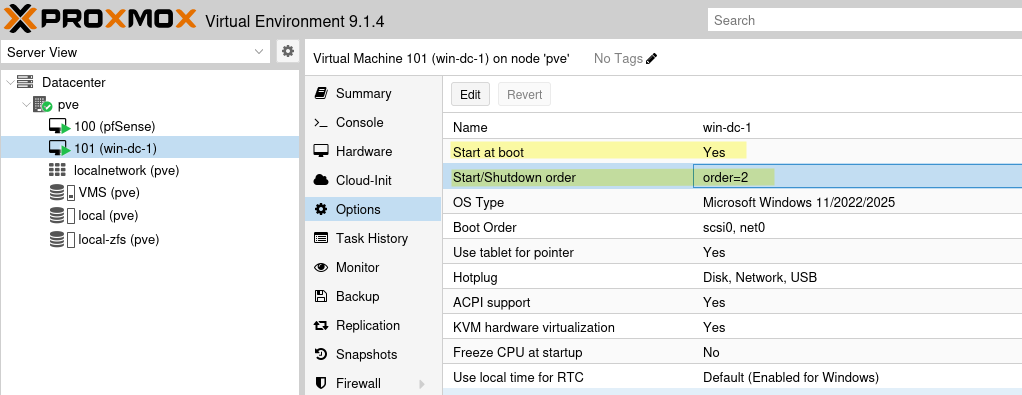The width and height of the screenshot is (1022, 395).
Task: Click the 101 (win-dc-1) VM monitor icon
Action: (x=59, y=149)
